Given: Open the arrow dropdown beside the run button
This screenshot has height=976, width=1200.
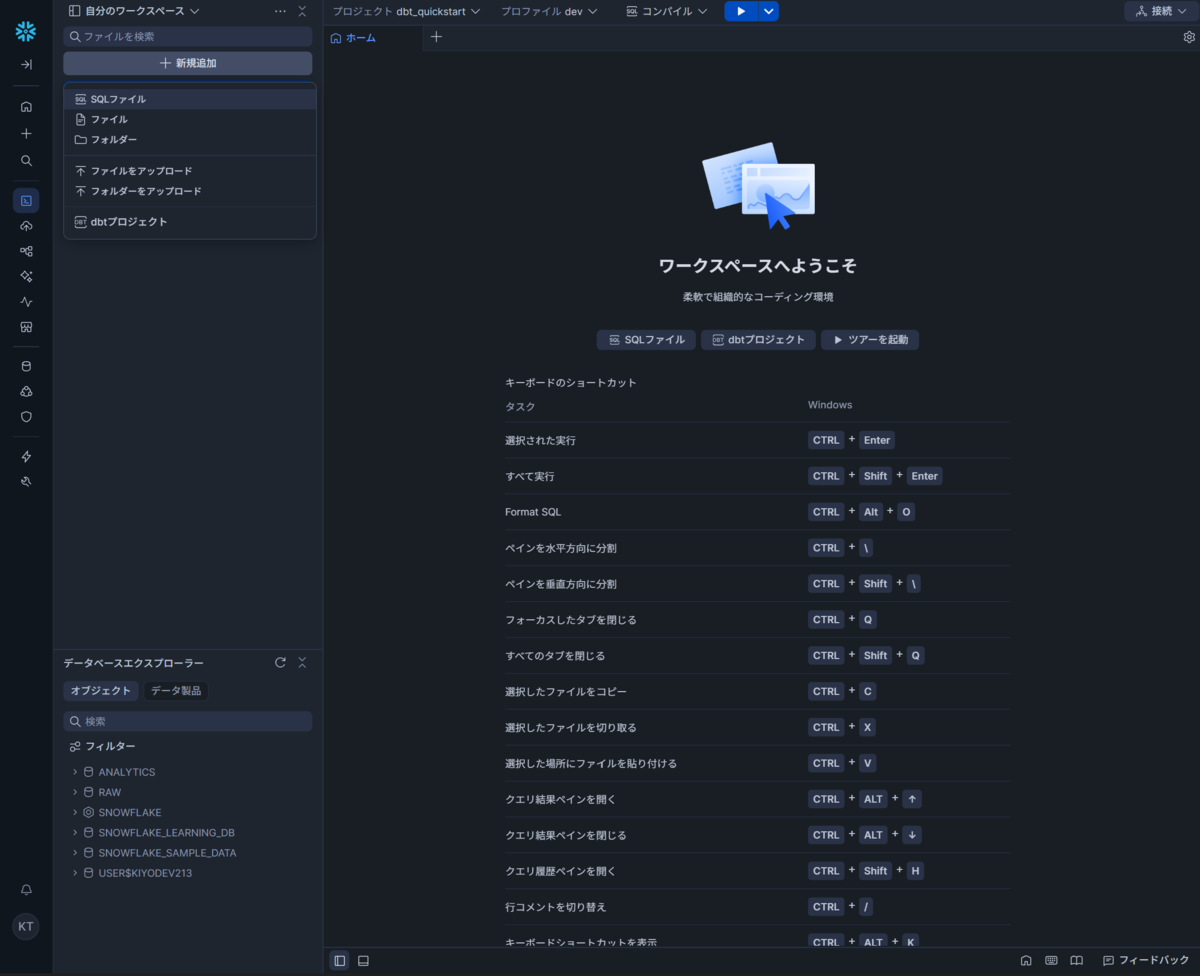Looking at the screenshot, I should (768, 11).
